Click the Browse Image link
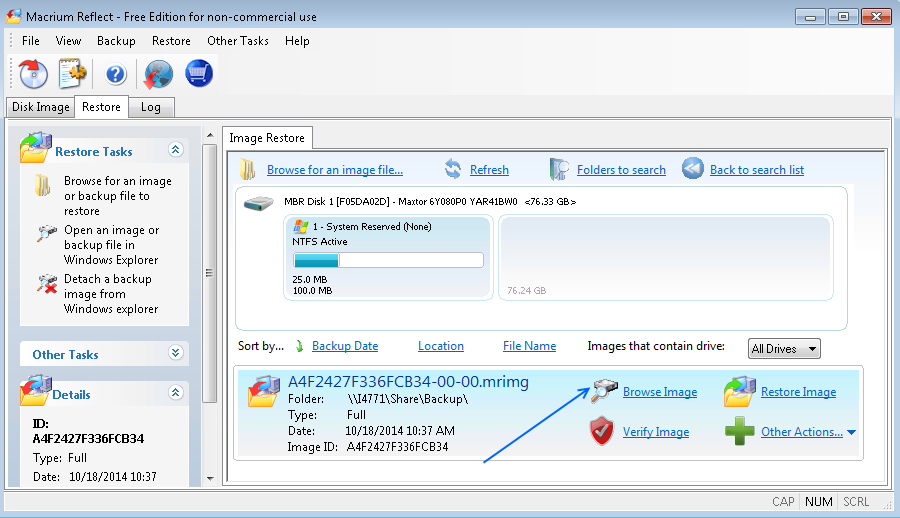Screen dimensions: 900x518 pos(660,392)
